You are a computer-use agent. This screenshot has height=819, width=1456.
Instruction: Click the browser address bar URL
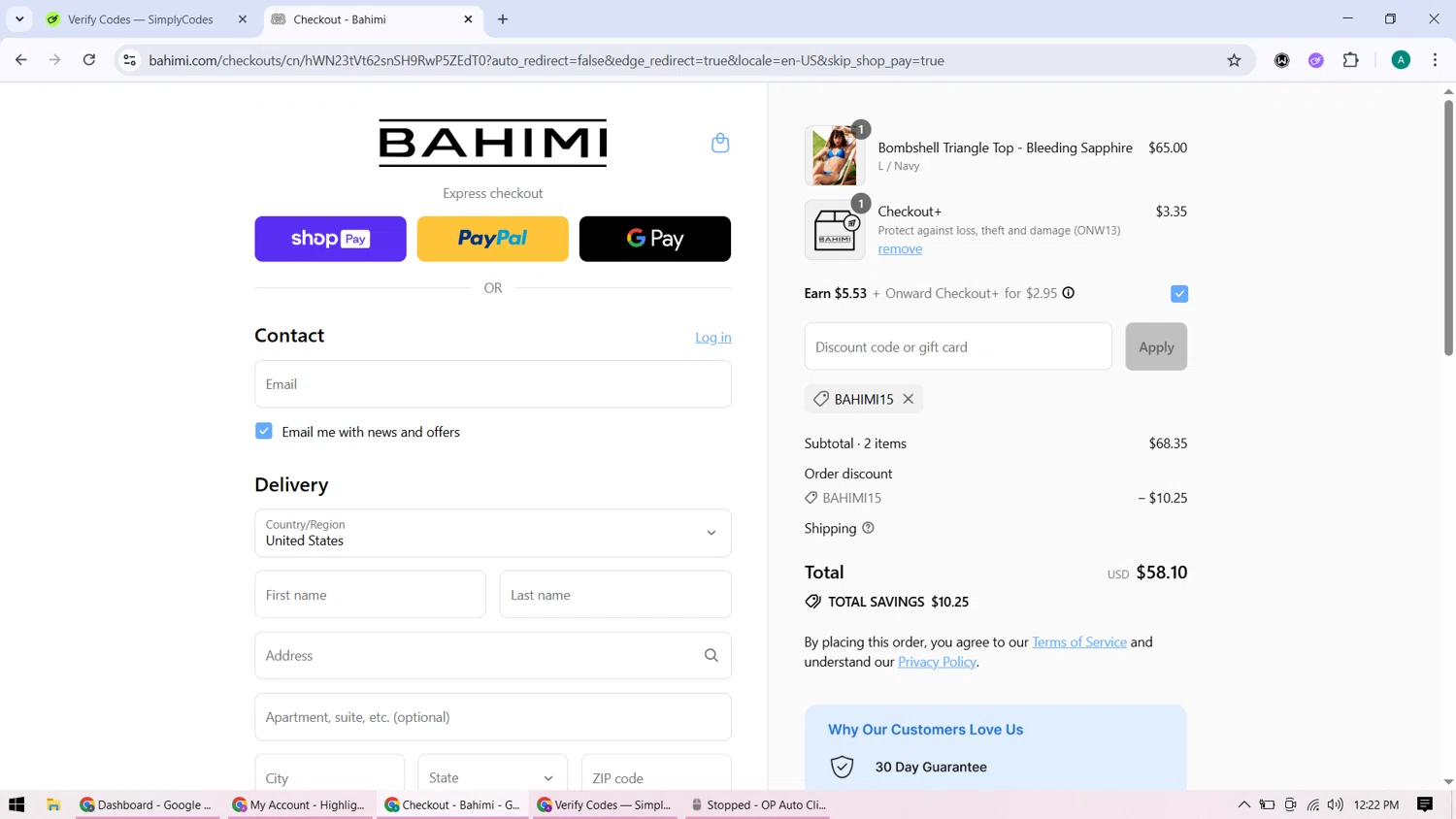click(546, 60)
